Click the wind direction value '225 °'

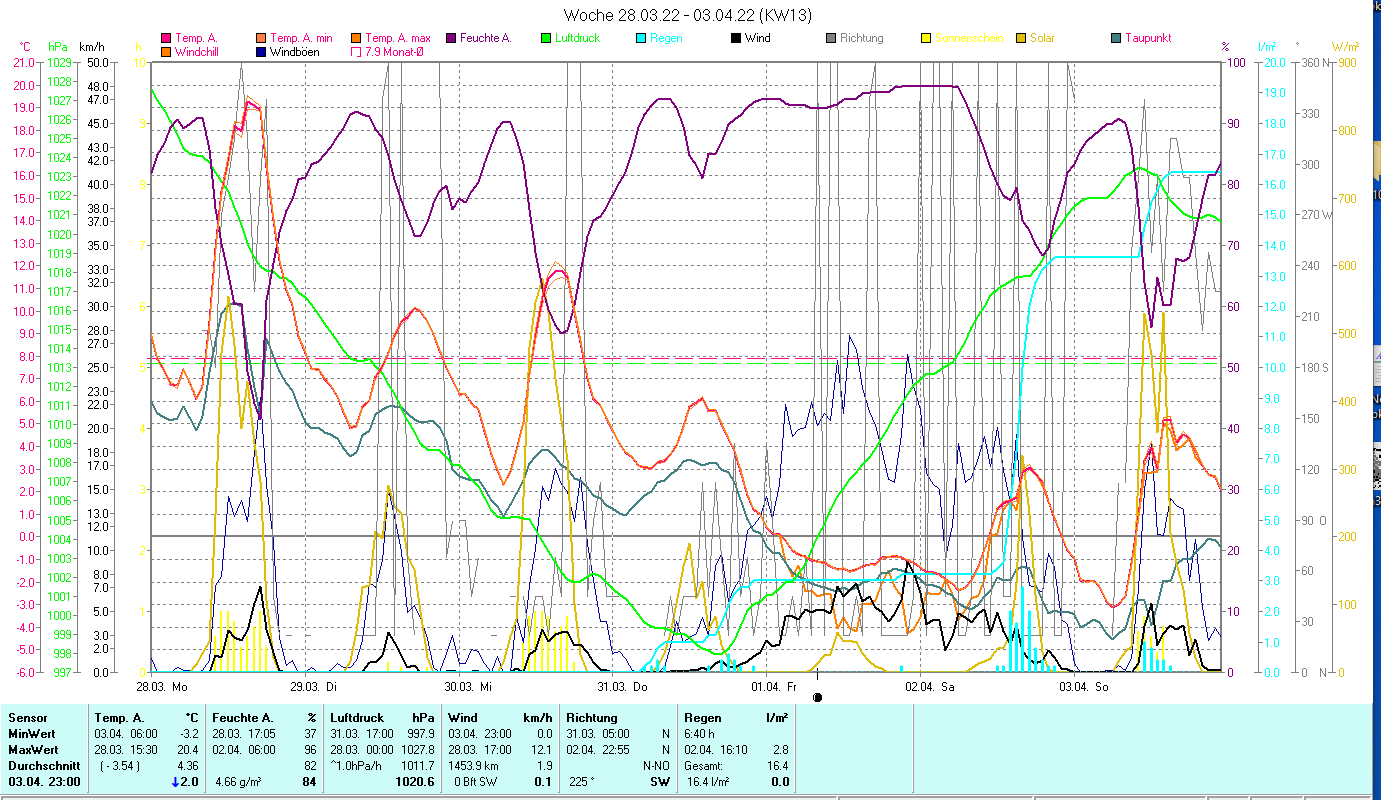coord(580,782)
